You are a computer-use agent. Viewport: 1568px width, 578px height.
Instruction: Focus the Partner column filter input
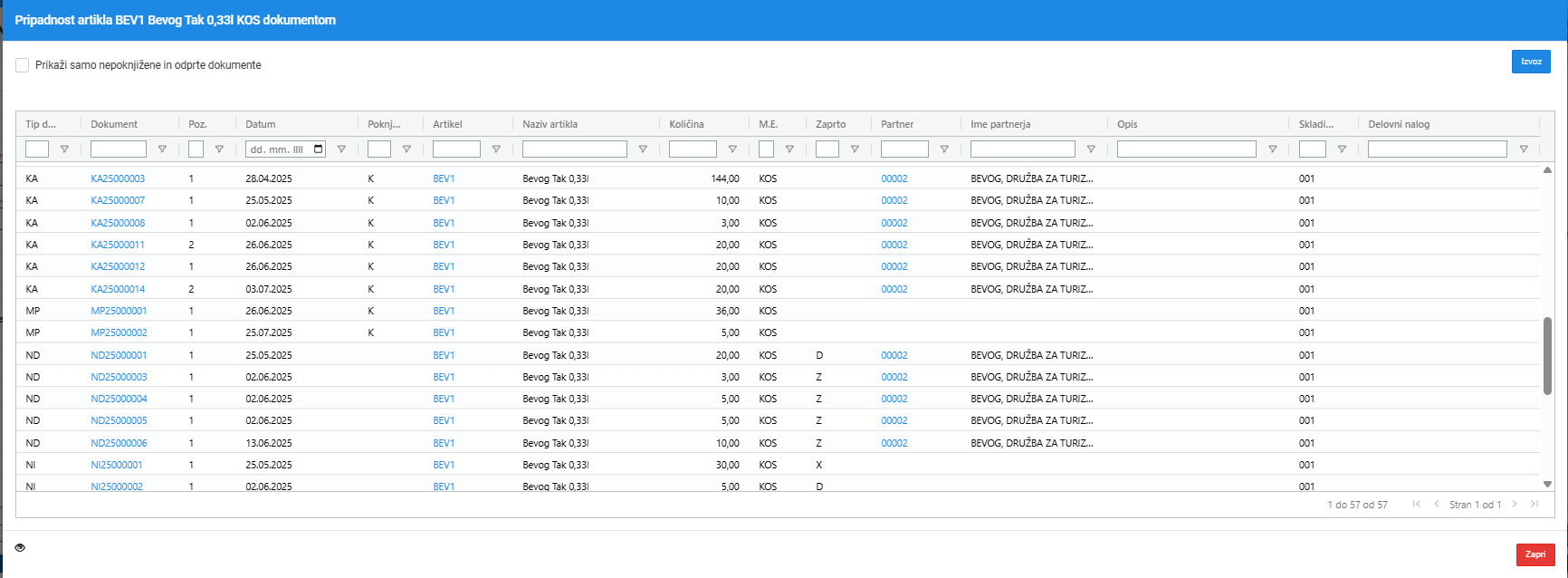coord(904,149)
